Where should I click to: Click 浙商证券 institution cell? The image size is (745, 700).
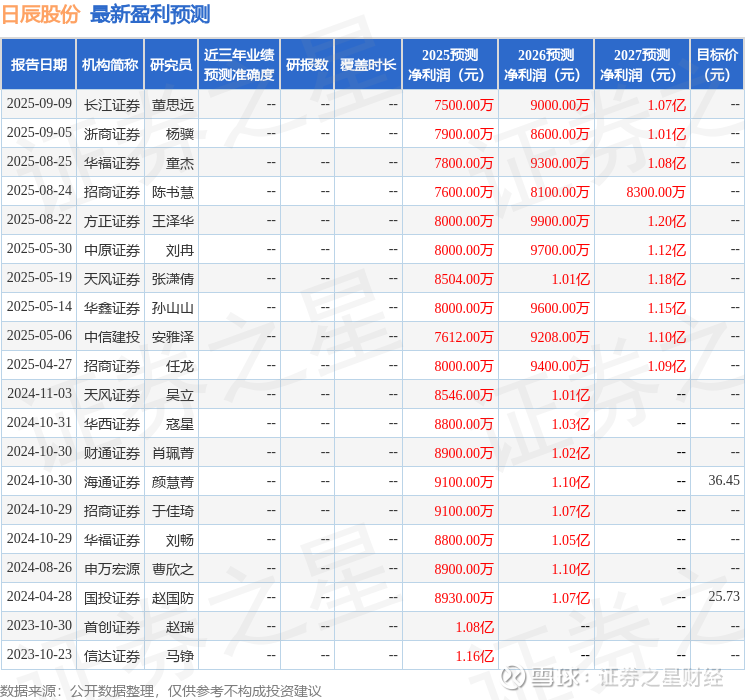tap(112, 134)
